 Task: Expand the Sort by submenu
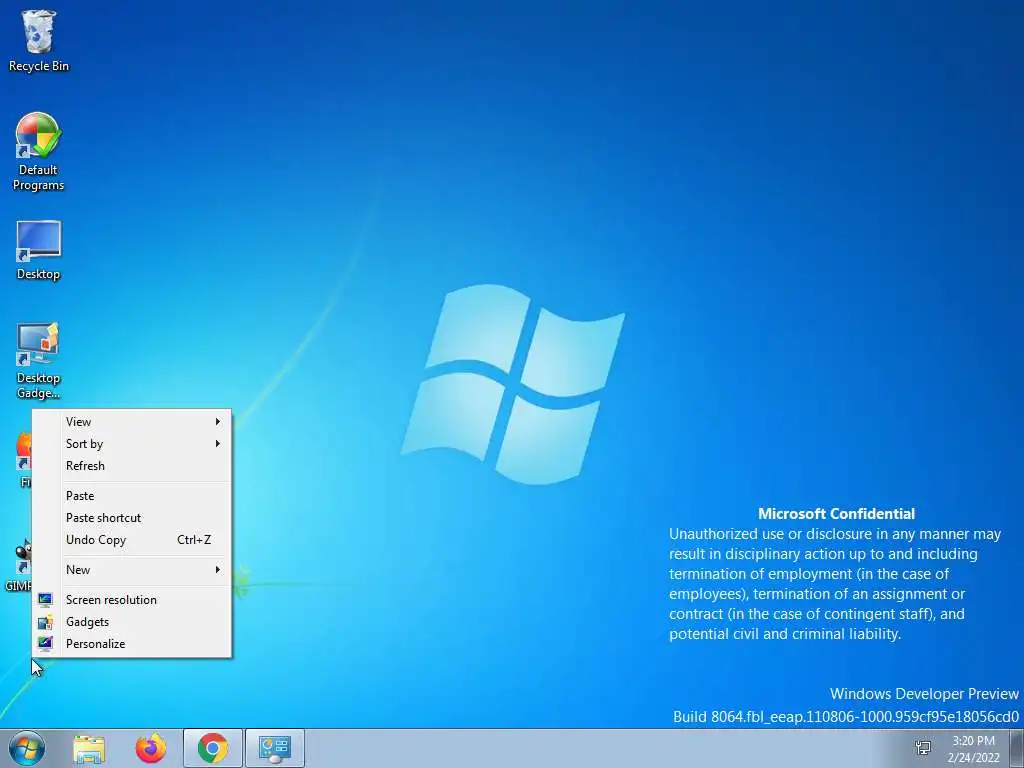point(132,444)
